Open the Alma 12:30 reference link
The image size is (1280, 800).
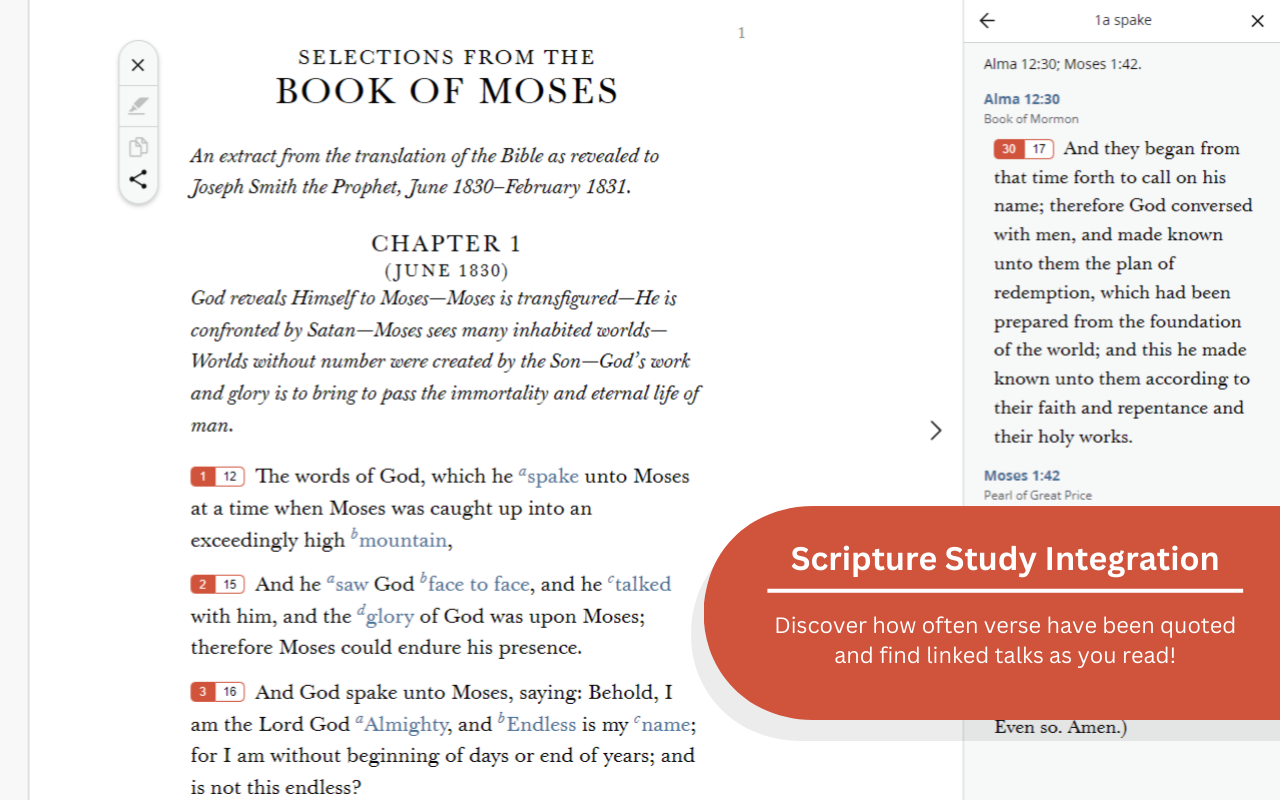[1021, 99]
